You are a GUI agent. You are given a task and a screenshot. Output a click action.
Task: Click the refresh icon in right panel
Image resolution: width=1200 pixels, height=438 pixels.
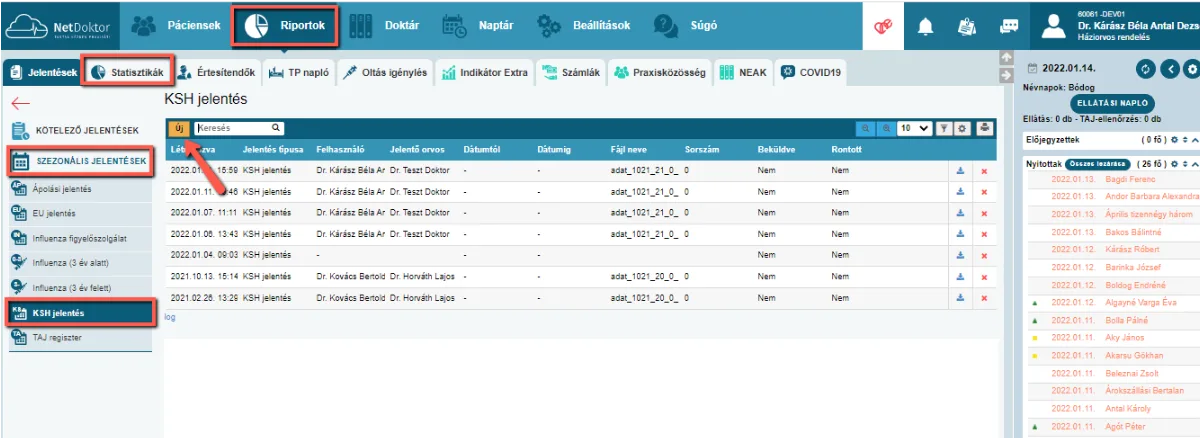coord(1146,69)
